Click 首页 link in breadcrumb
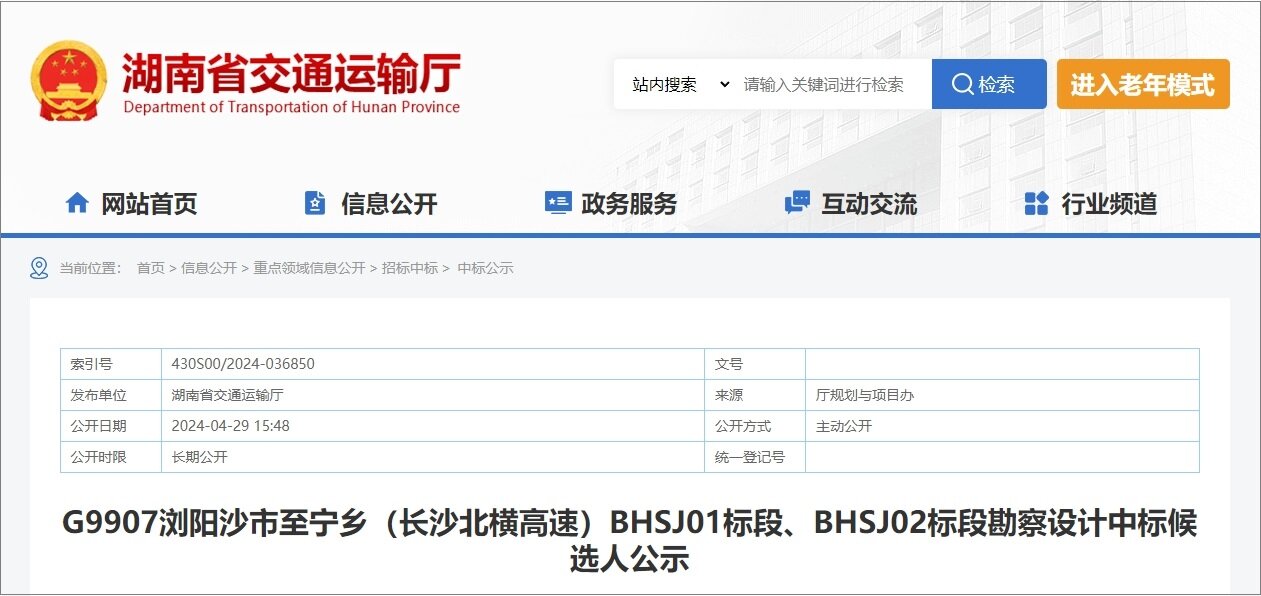Viewport: 1261px width, 596px height. tap(150, 268)
